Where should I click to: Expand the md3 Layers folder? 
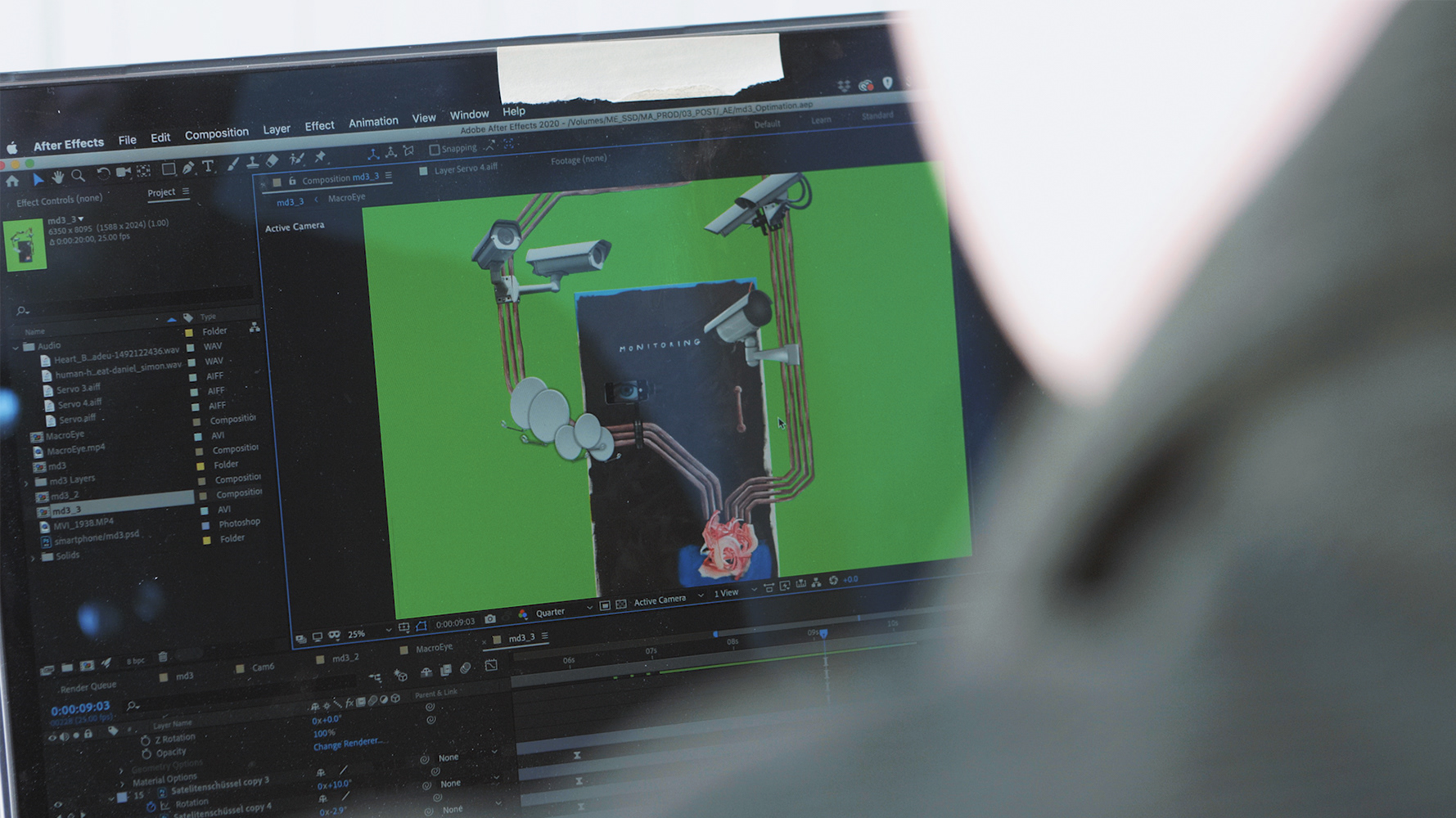[x=25, y=483]
